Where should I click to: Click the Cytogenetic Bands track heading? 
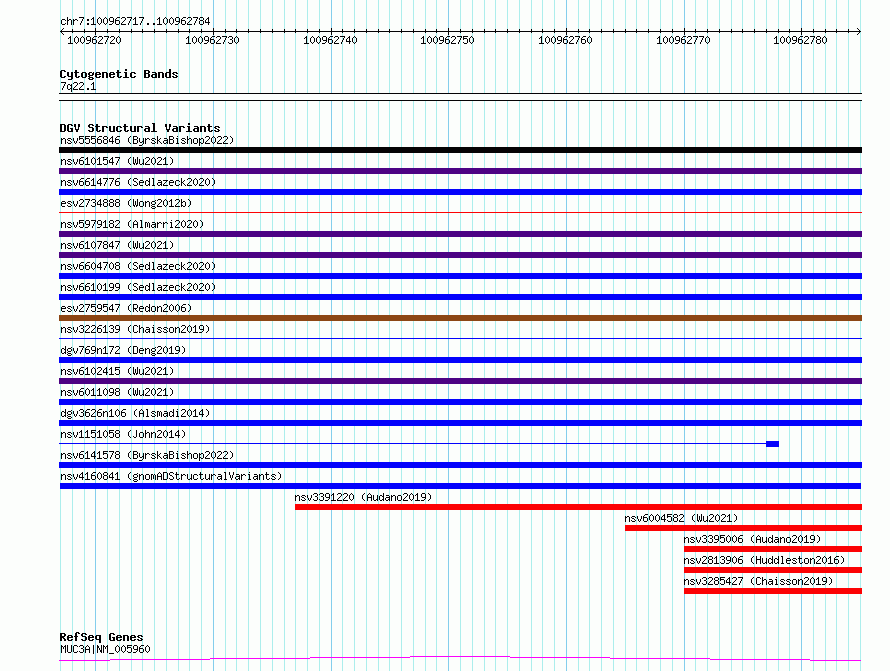119,74
